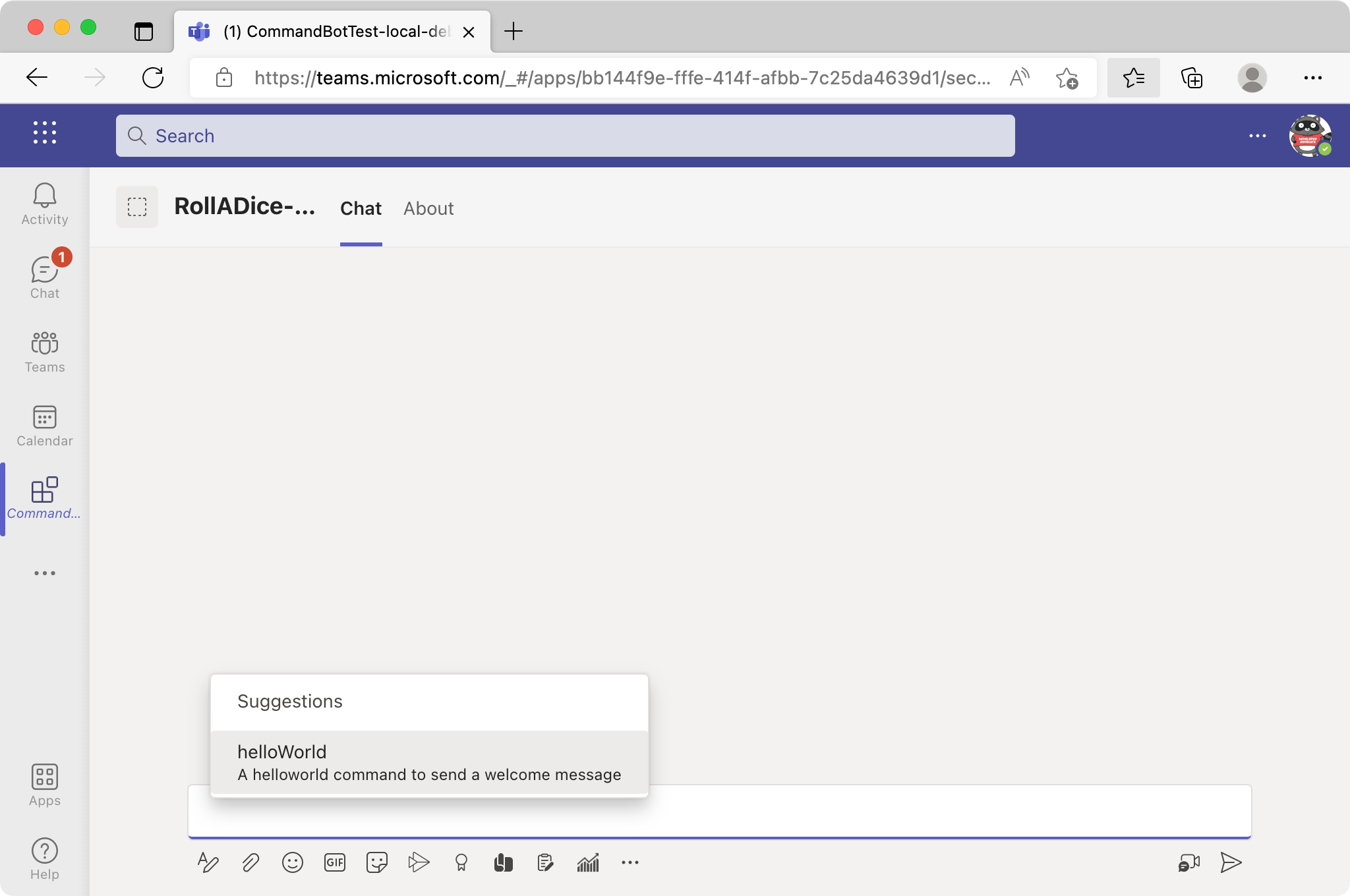Open the Calendar

pyautogui.click(x=45, y=426)
